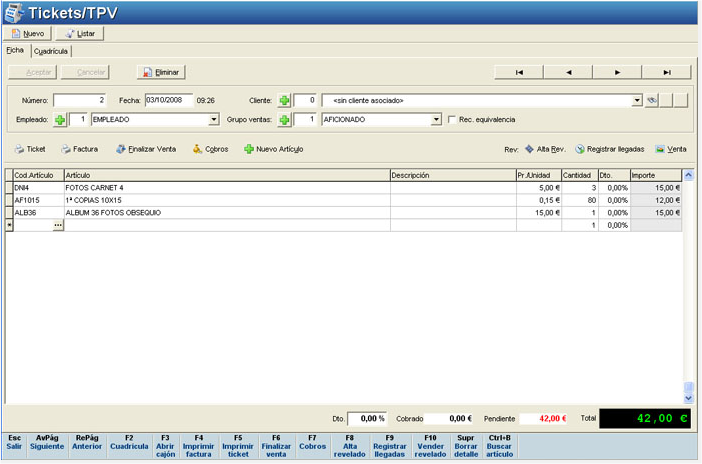Click the Descripción column header

coord(453,175)
